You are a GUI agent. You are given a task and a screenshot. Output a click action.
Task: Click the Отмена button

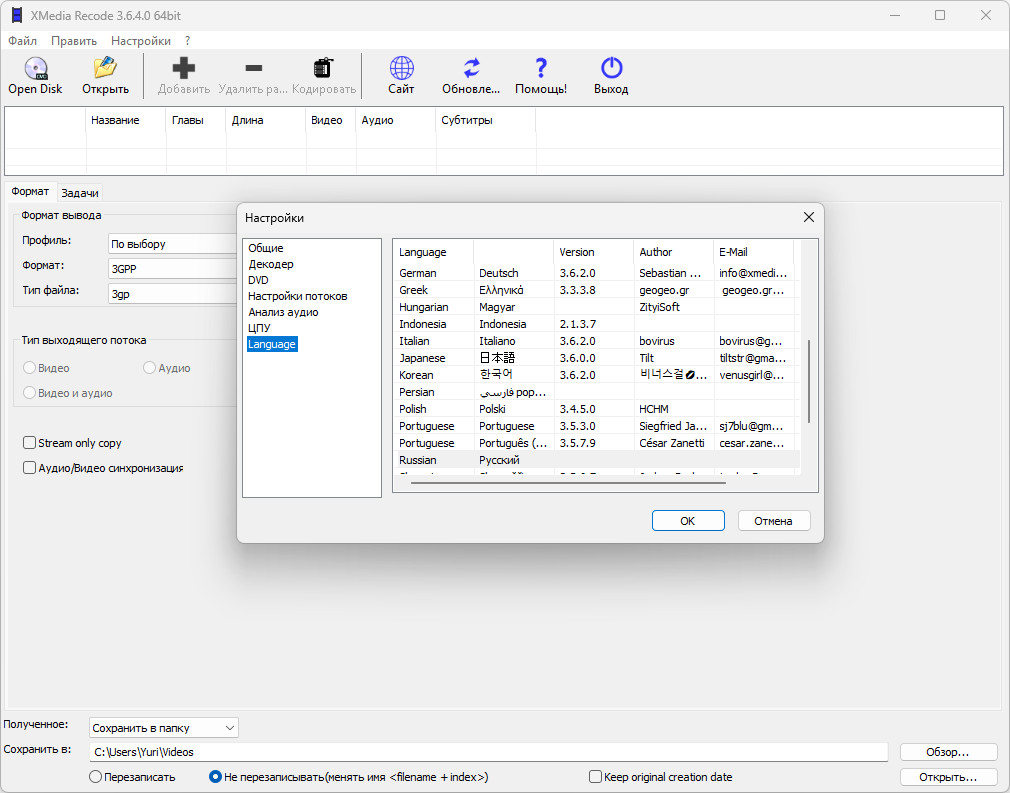[x=774, y=521]
